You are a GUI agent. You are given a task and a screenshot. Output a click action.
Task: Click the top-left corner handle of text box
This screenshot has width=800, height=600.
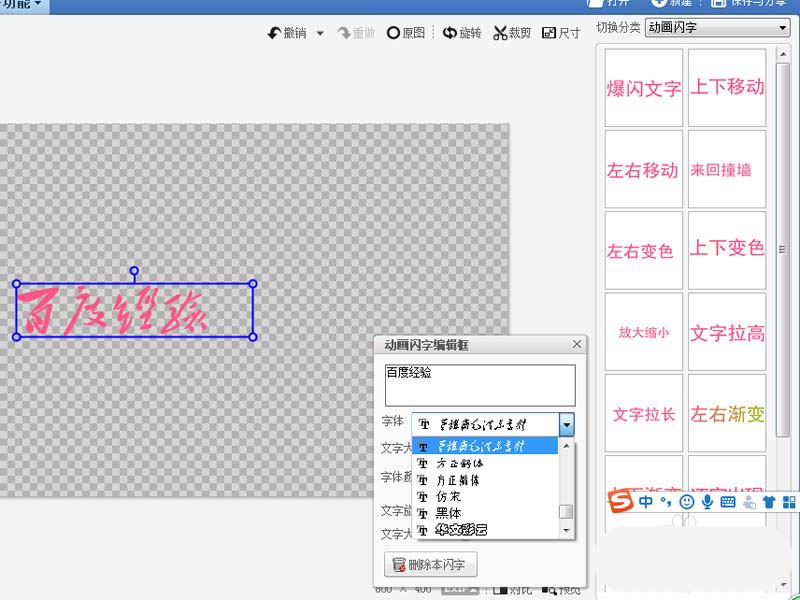coord(16,284)
